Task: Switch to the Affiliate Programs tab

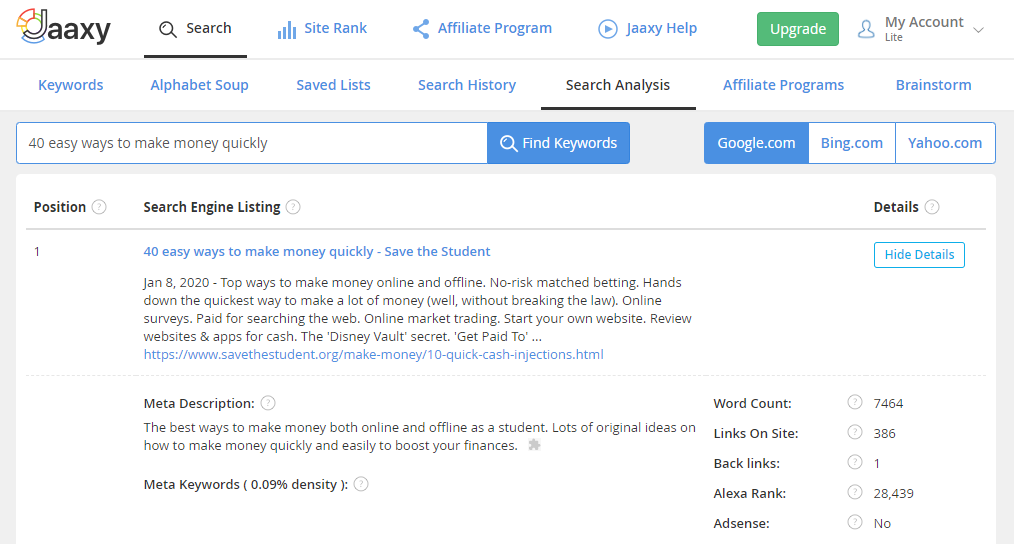Action: (783, 85)
